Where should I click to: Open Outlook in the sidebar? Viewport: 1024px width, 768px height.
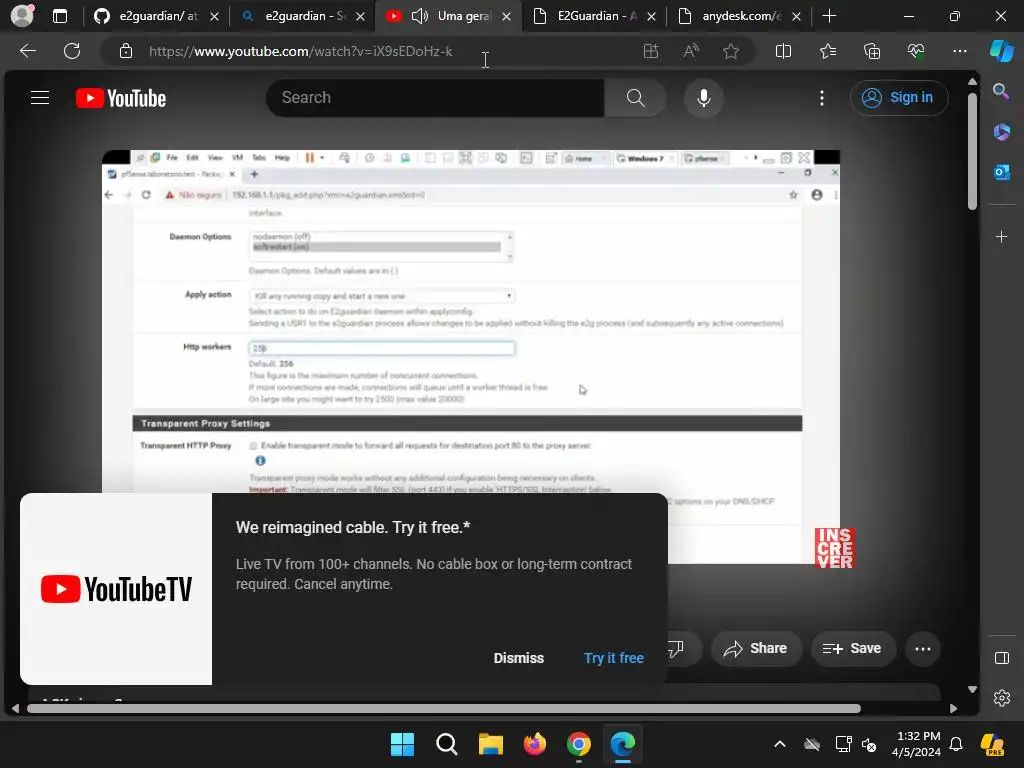[x=1001, y=172]
